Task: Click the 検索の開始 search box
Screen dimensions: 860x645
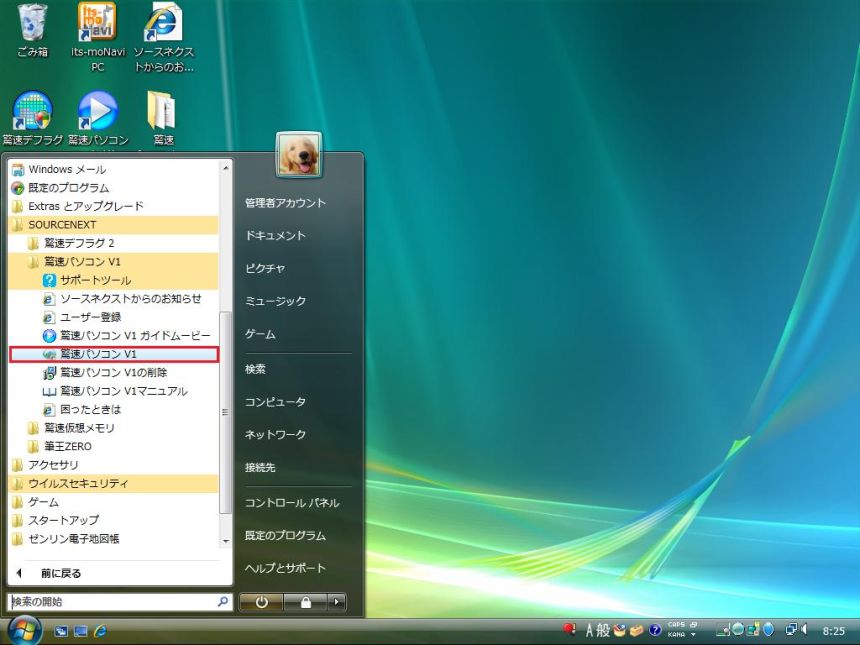Action: pos(120,602)
